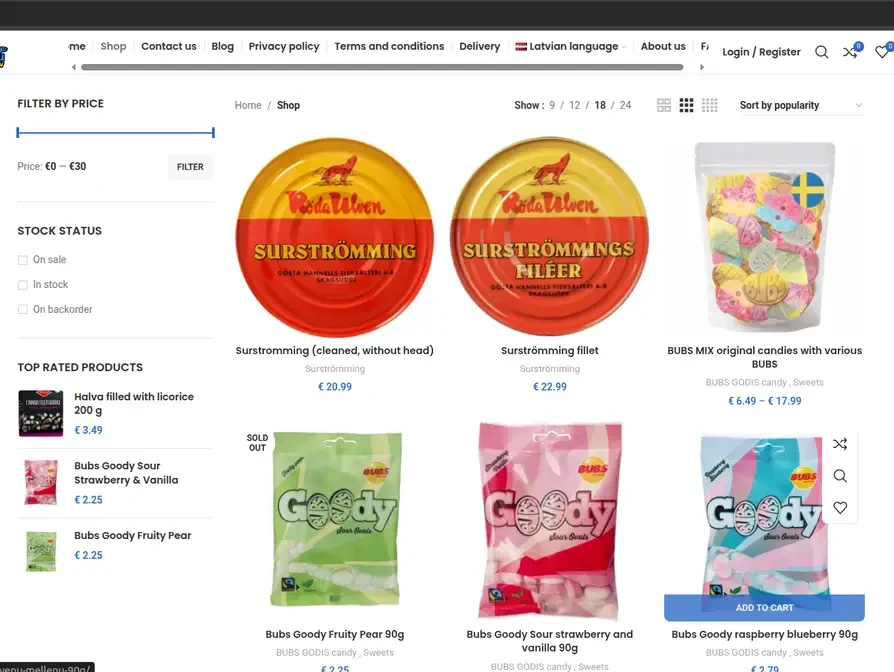
Task: Open Bubs Goody Fruity Pear sidebar thumbnail
Action: 41,551
